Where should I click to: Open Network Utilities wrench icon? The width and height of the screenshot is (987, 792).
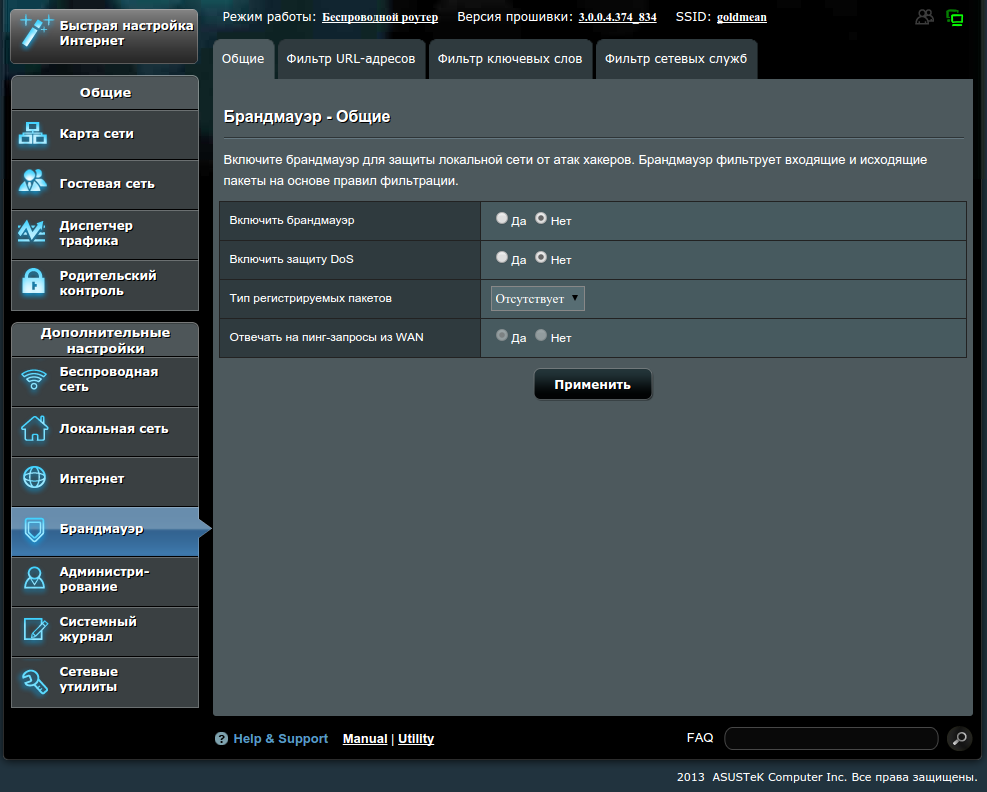pos(34,680)
